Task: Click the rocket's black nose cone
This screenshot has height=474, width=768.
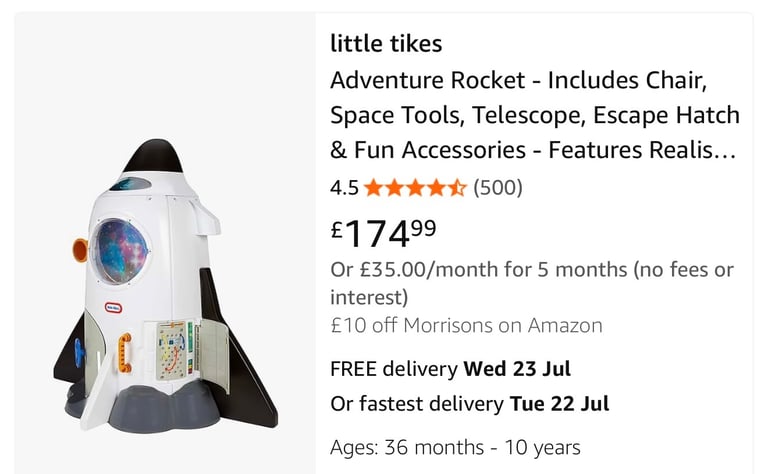Action: pyautogui.click(x=153, y=156)
